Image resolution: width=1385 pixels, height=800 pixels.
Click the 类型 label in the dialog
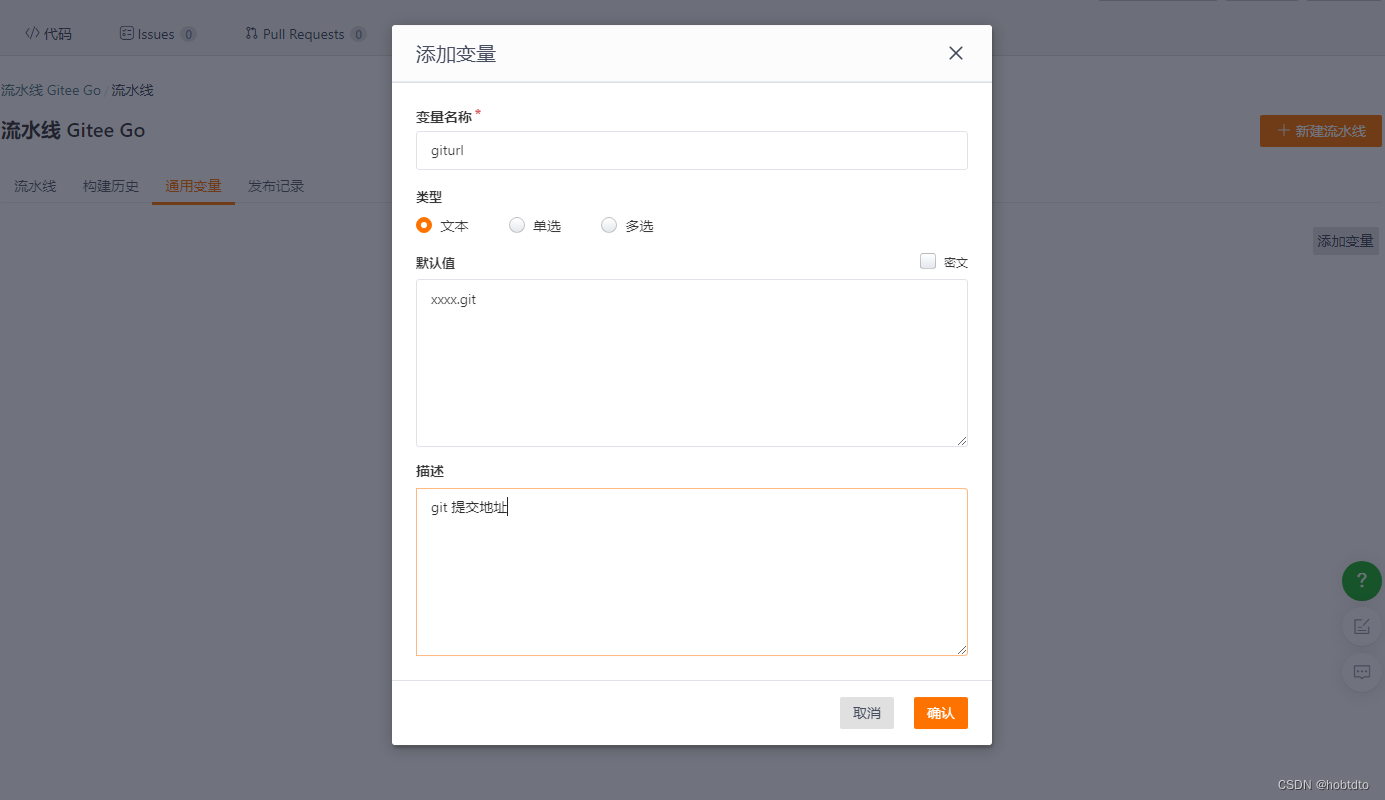[429, 197]
